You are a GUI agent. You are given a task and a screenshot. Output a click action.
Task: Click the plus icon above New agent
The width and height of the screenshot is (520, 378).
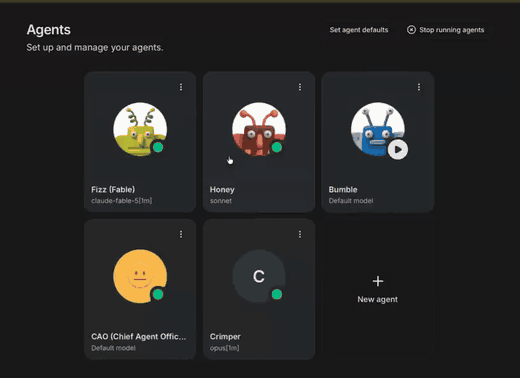tap(378, 281)
